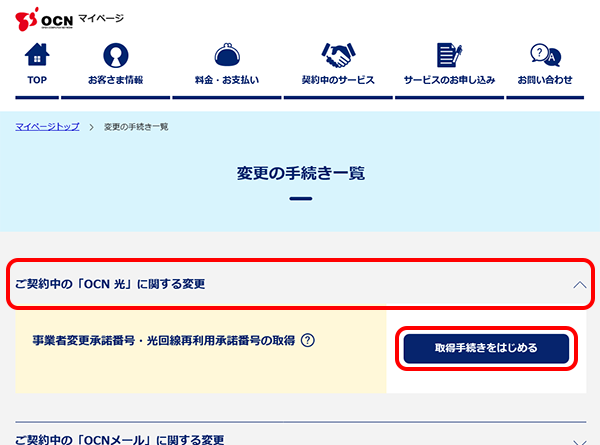Click the OCN logo

44,19
